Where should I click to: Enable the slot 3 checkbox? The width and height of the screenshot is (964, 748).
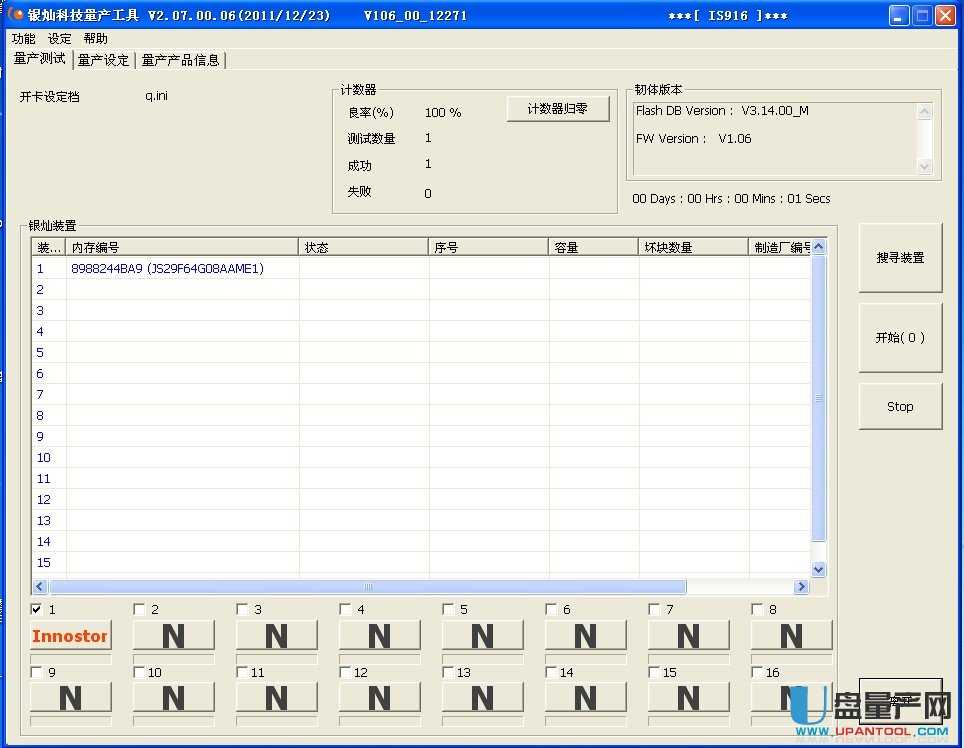coord(243,609)
